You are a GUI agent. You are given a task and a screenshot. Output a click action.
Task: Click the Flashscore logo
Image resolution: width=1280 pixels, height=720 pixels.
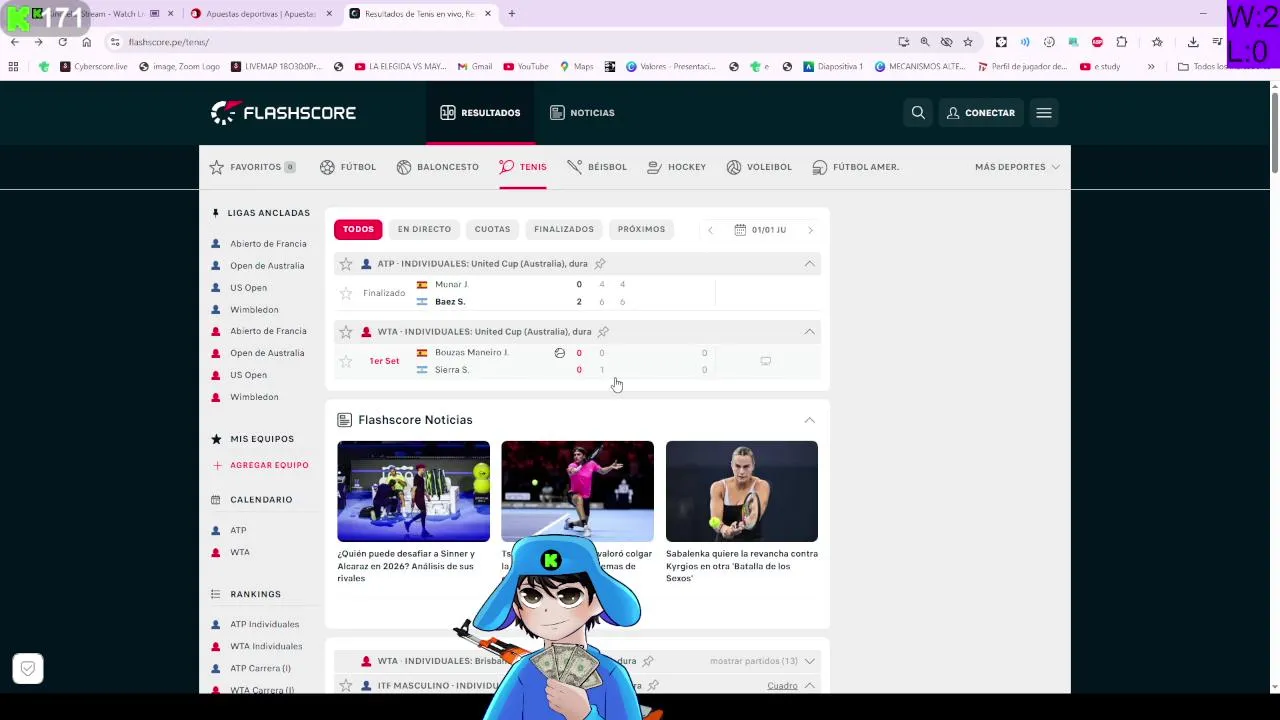pyautogui.click(x=283, y=112)
